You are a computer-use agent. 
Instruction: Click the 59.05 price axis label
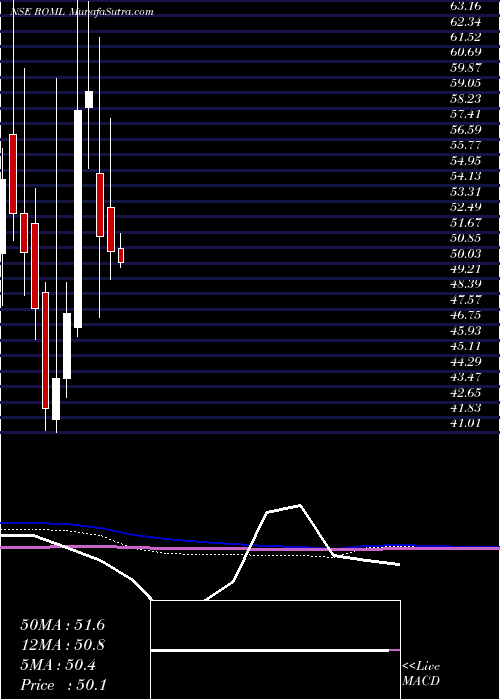466,83
